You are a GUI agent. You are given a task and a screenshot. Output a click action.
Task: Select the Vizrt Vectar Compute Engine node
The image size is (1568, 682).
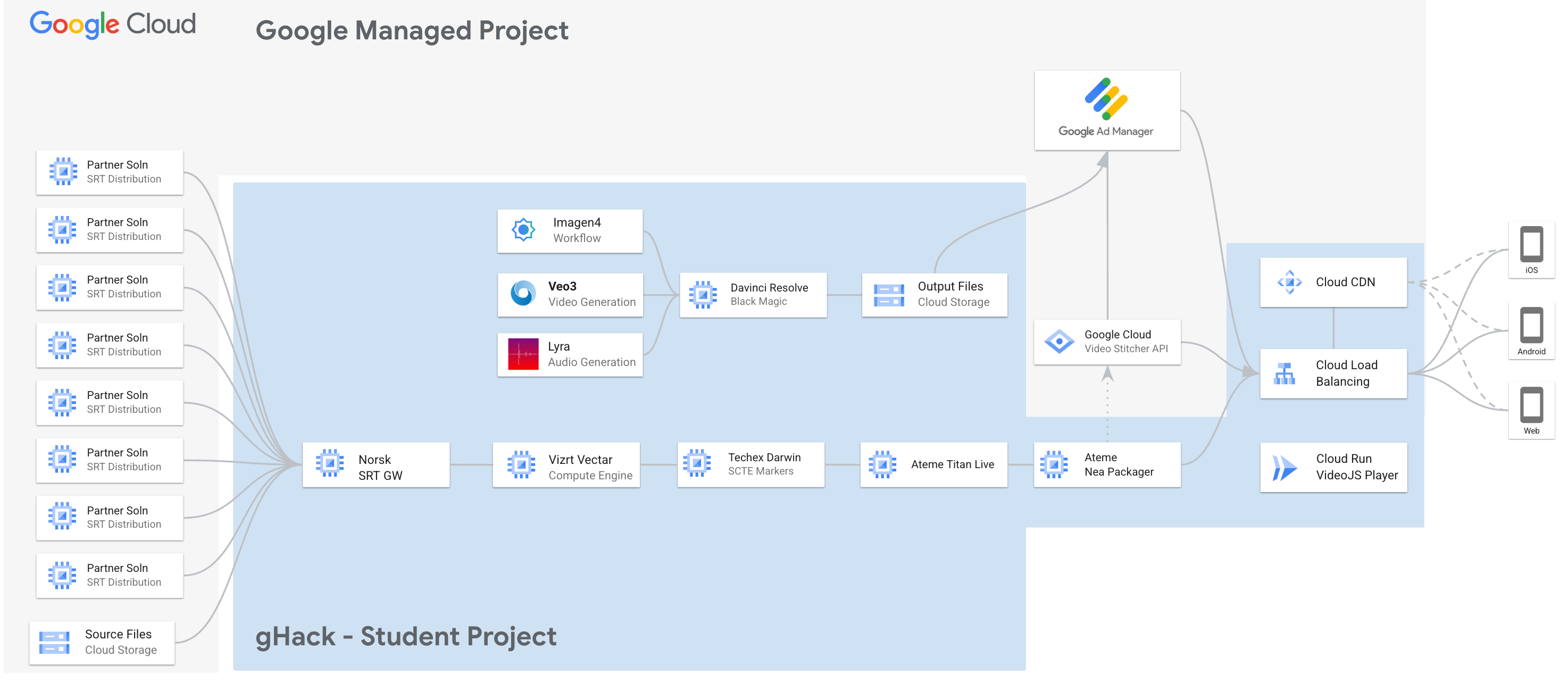565,465
